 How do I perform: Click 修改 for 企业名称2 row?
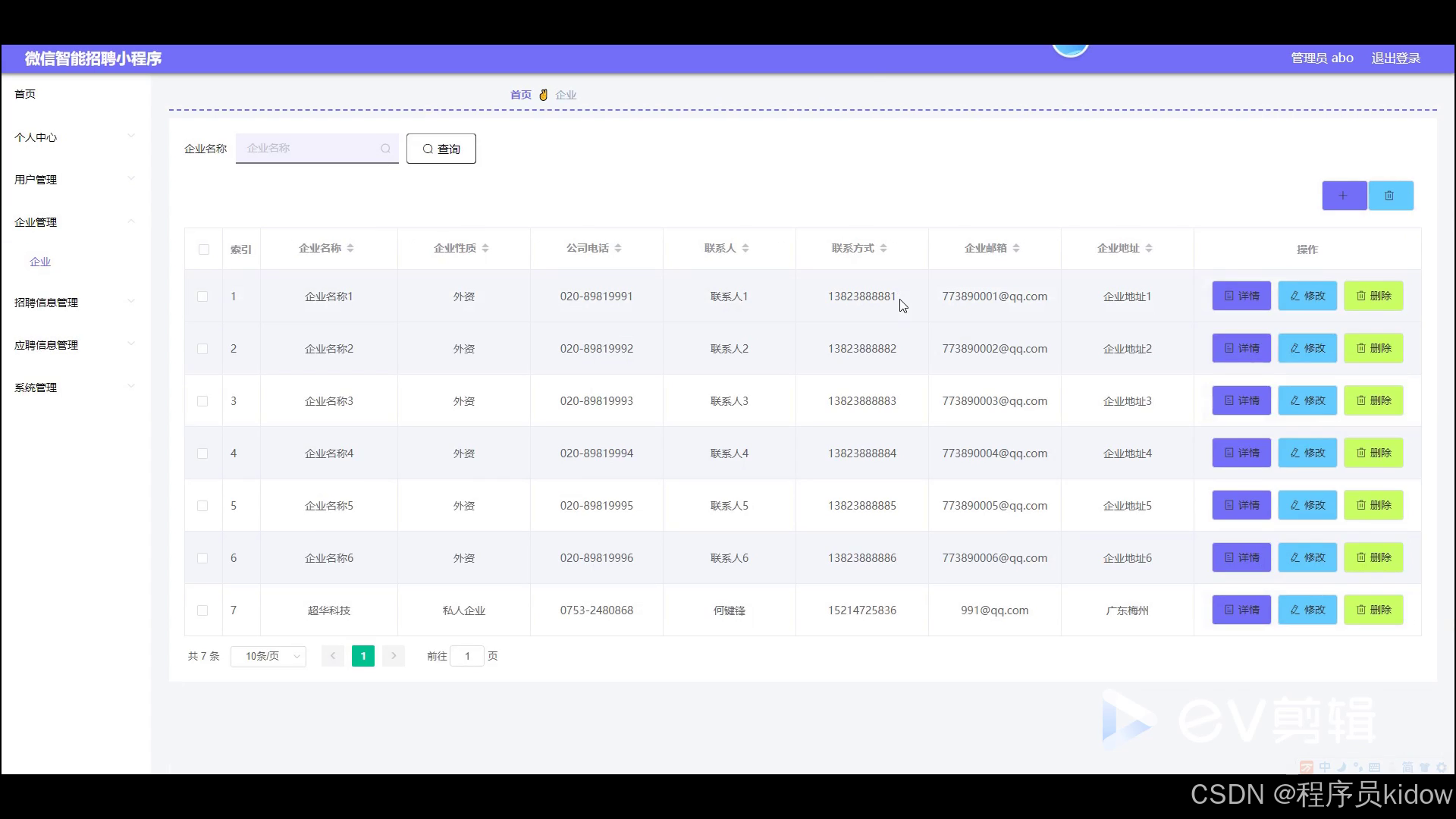(1307, 348)
